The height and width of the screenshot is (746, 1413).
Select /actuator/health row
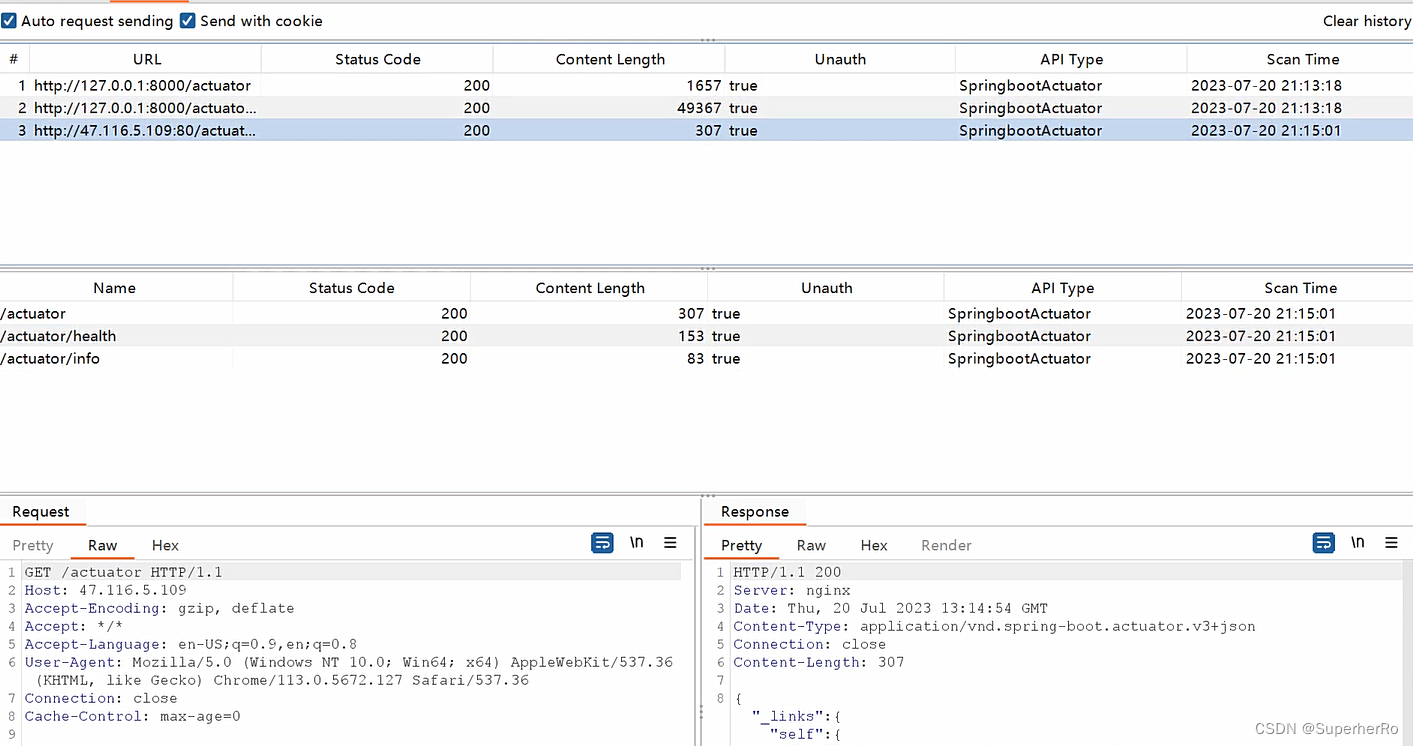point(706,336)
